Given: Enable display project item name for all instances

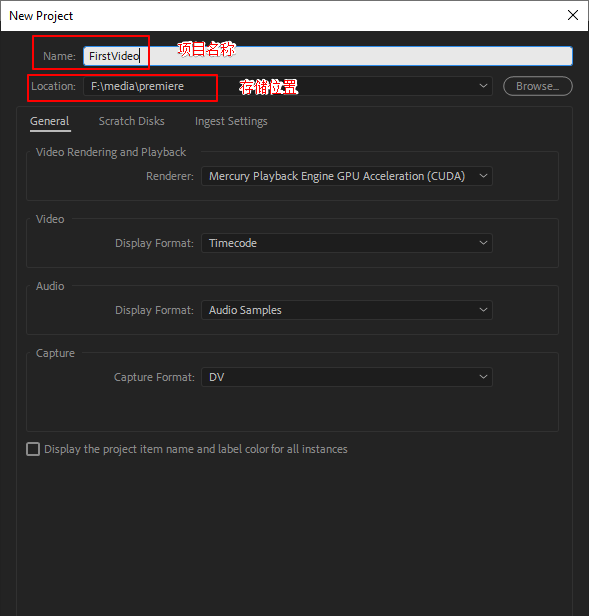Looking at the screenshot, I should click(x=33, y=449).
